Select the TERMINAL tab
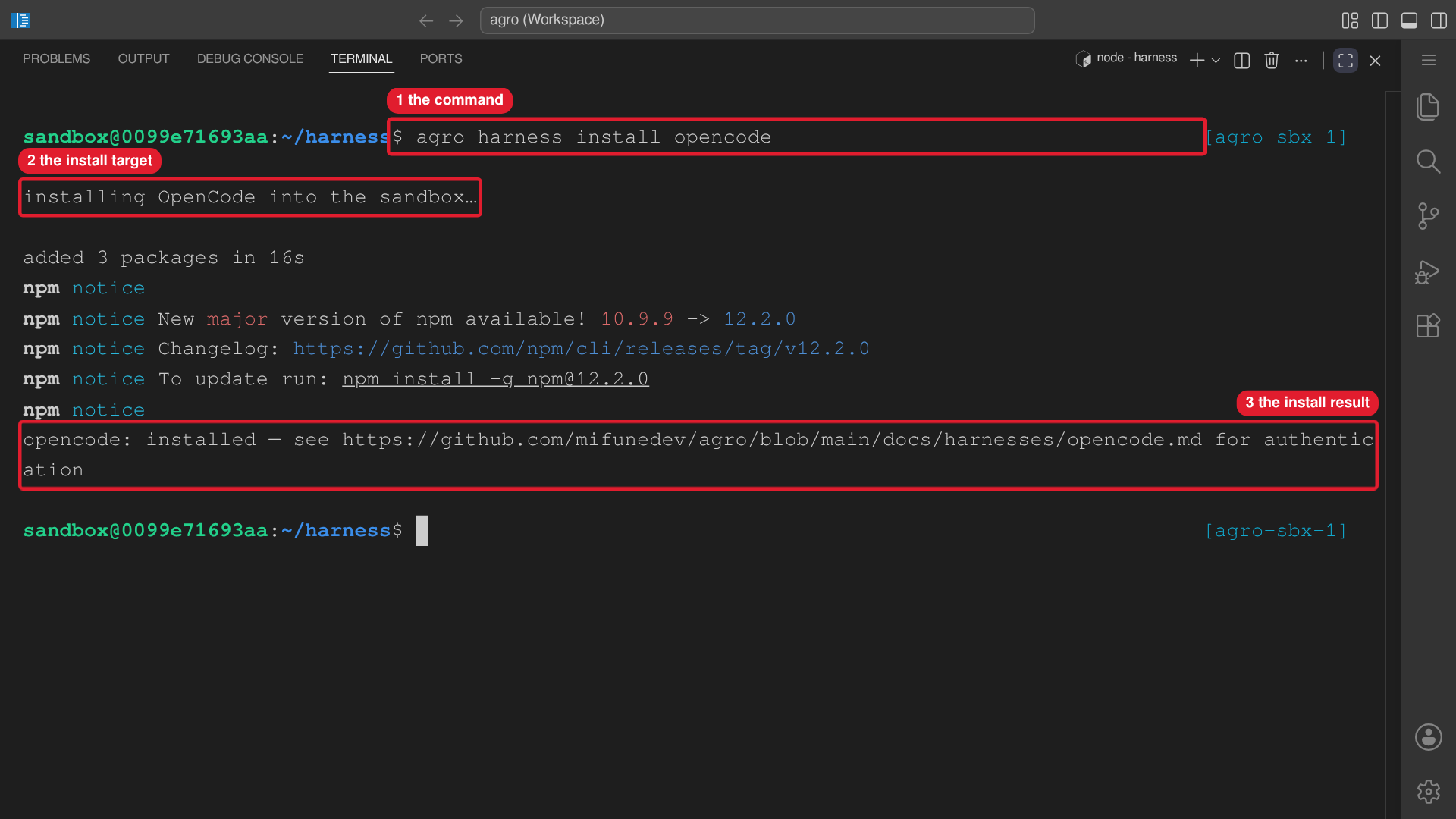The height and width of the screenshot is (819, 1456). click(x=361, y=58)
